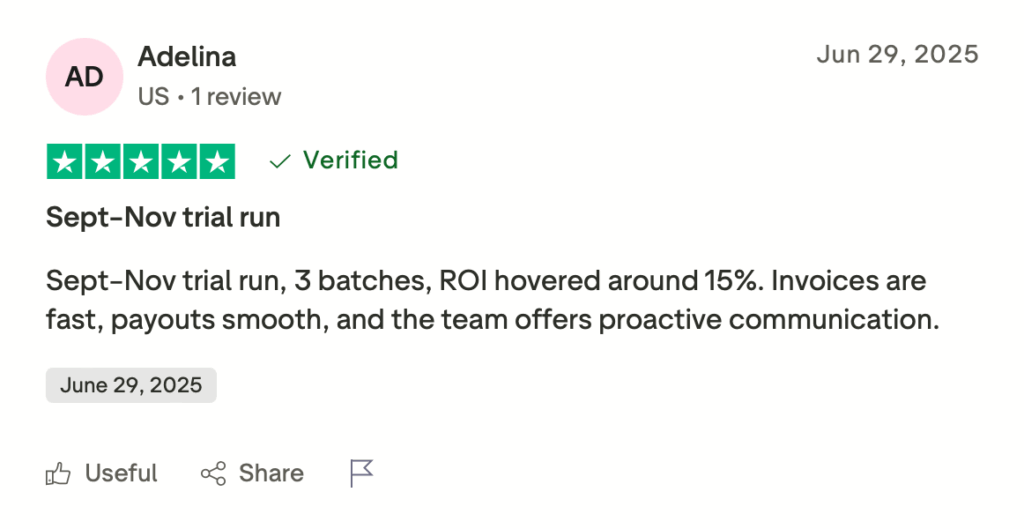Open the "Sept-Nov trial run" review title
This screenshot has height=529, width=1024.
click(x=163, y=218)
